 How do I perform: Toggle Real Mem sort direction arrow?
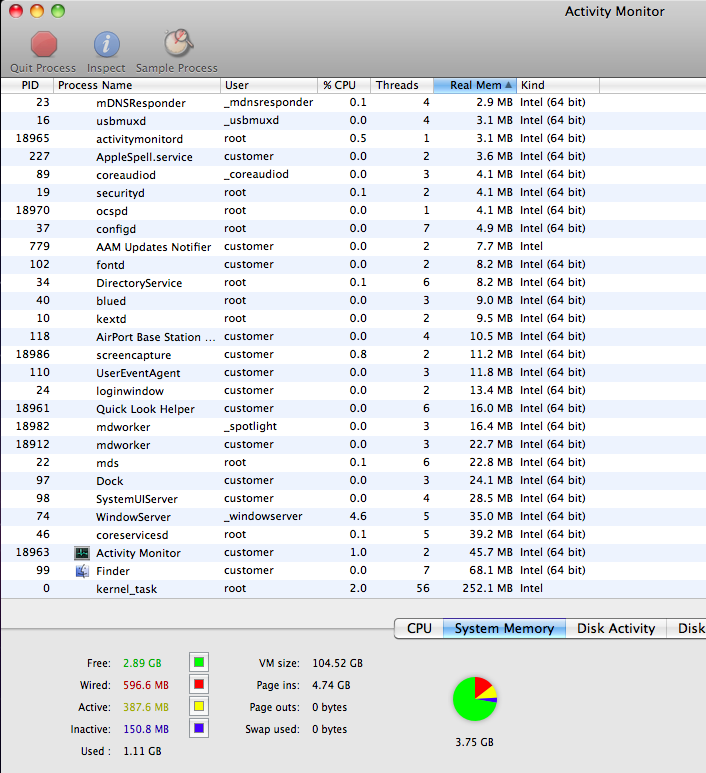tap(508, 85)
